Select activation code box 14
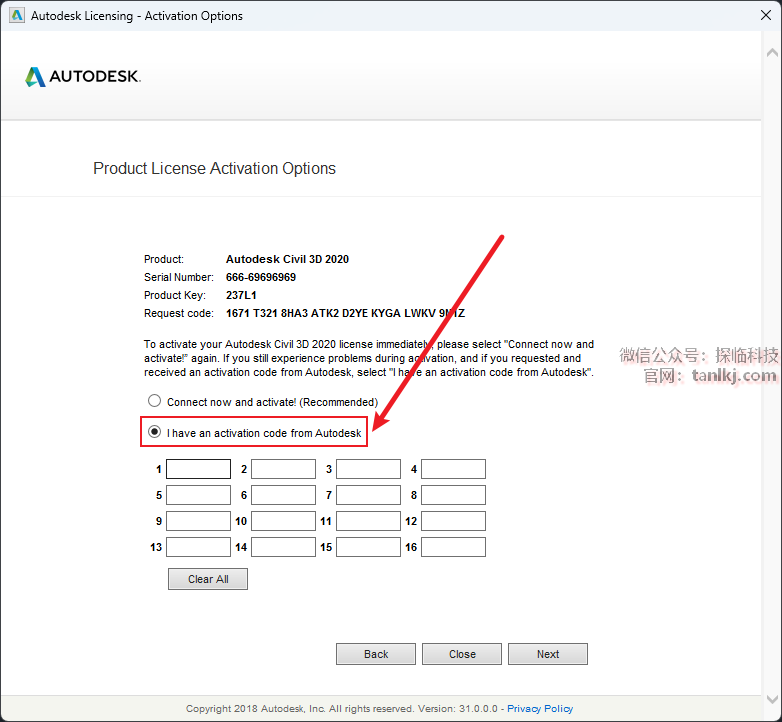 pos(283,547)
